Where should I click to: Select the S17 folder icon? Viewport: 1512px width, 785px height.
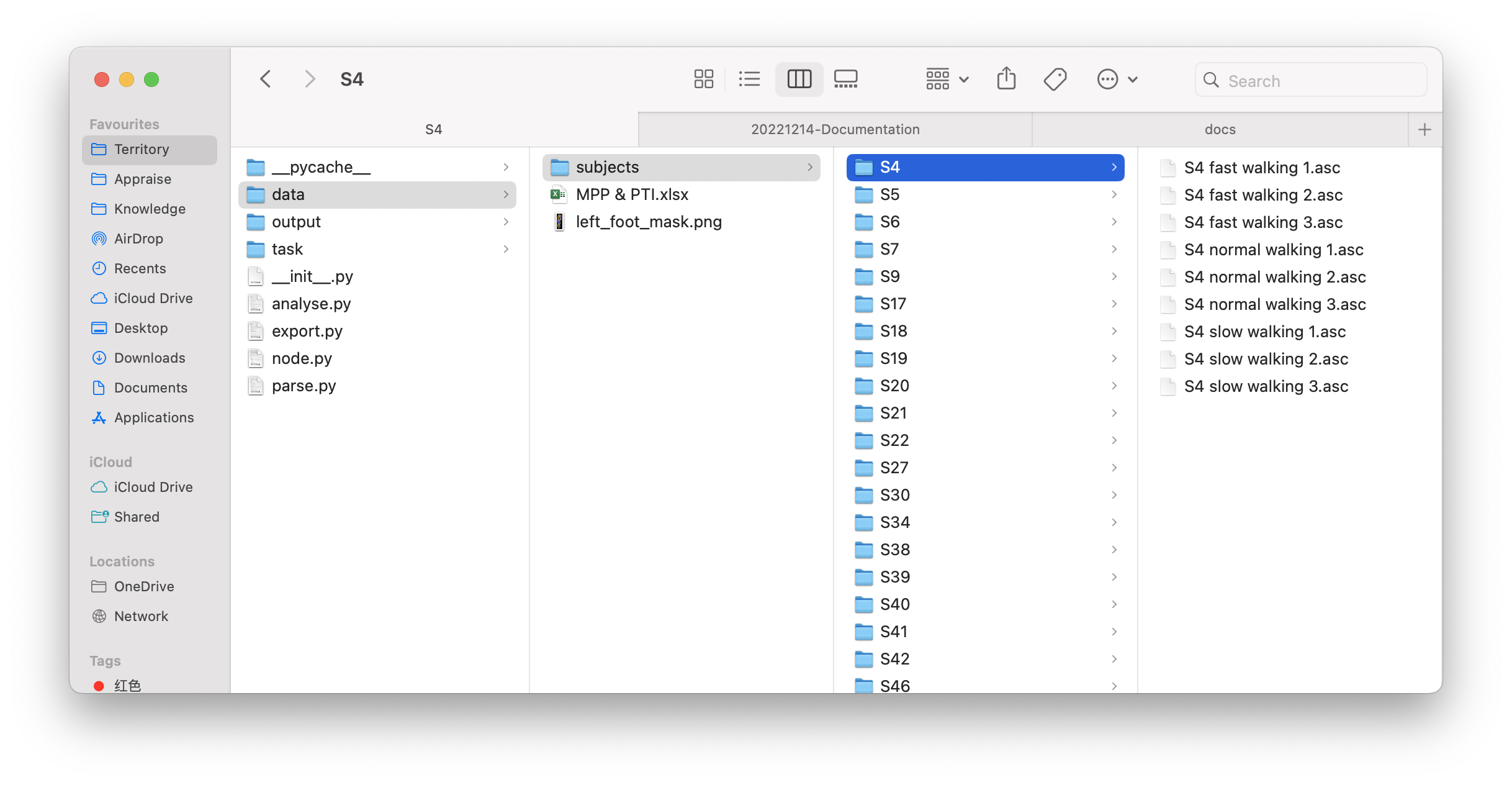tap(863, 304)
